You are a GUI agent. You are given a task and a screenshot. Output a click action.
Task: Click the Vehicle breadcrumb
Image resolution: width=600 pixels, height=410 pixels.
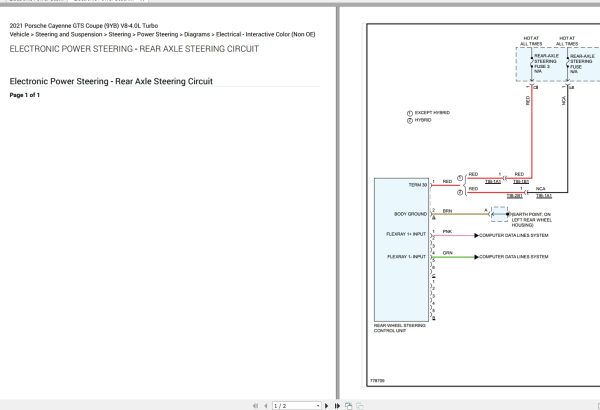(19, 34)
